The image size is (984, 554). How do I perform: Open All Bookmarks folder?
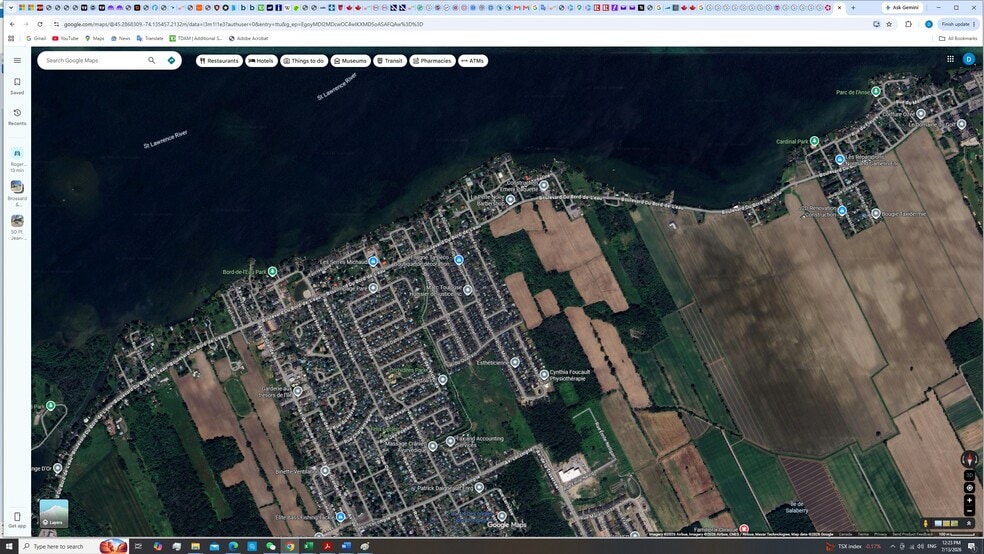(958, 38)
